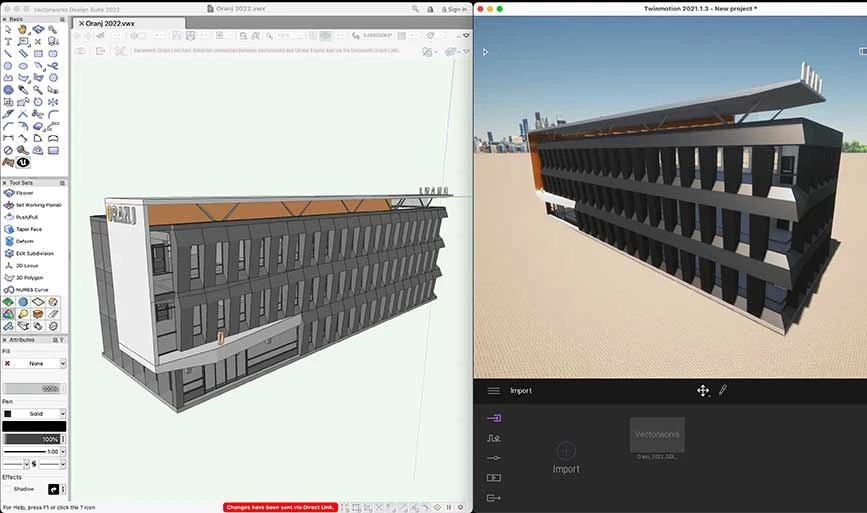This screenshot has width=867, height=513.
Task: Adjust the Pen opacity 100% slider
Action: pos(34,438)
